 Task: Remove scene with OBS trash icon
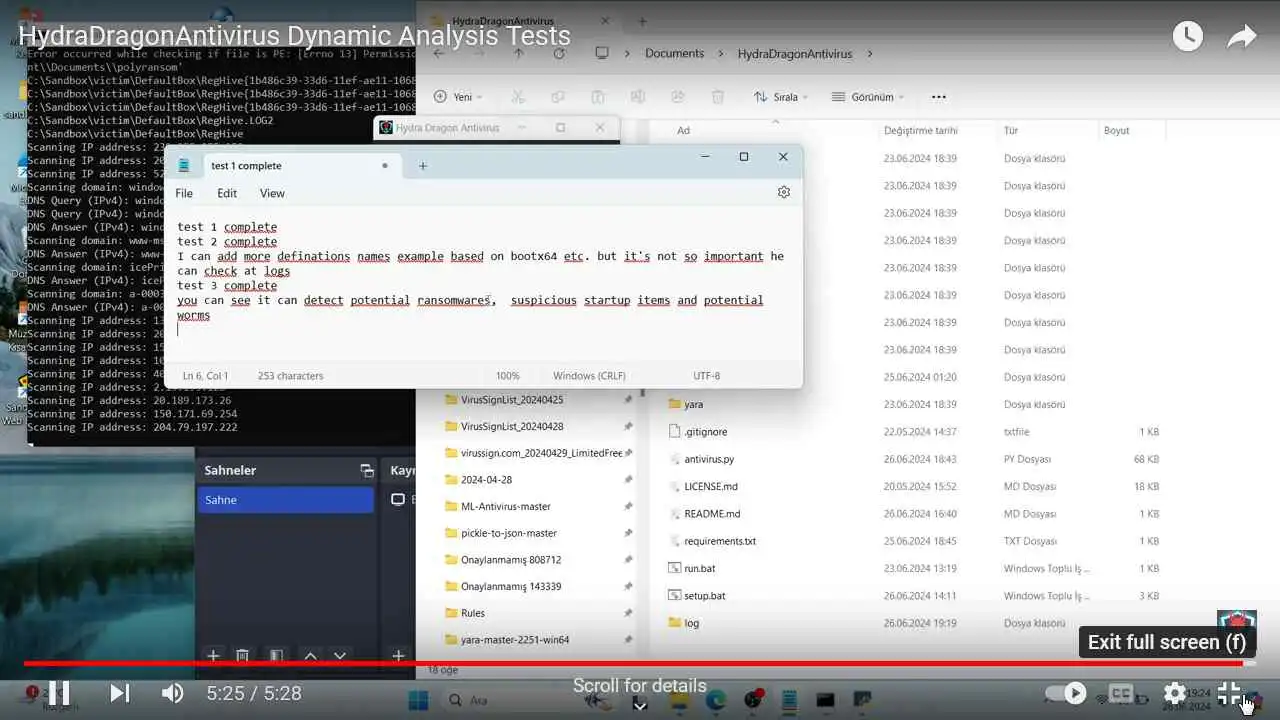(242, 656)
